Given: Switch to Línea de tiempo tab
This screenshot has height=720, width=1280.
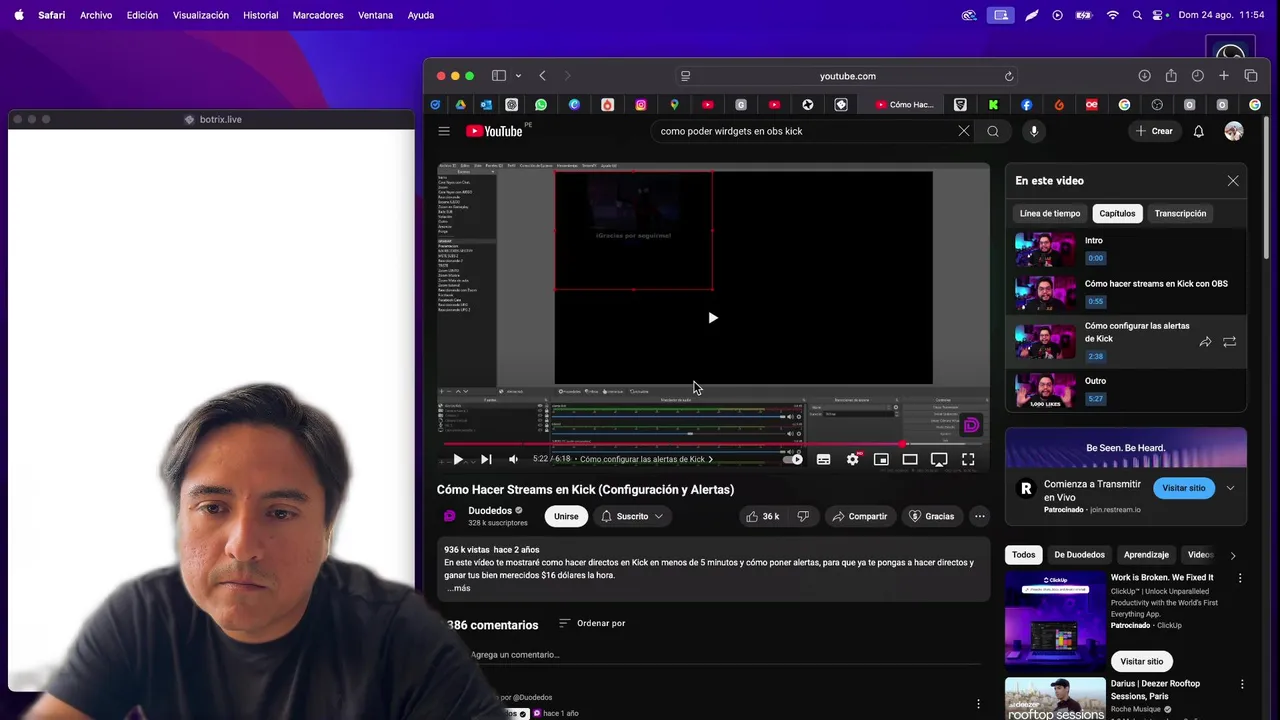Looking at the screenshot, I should pyautogui.click(x=1050, y=213).
